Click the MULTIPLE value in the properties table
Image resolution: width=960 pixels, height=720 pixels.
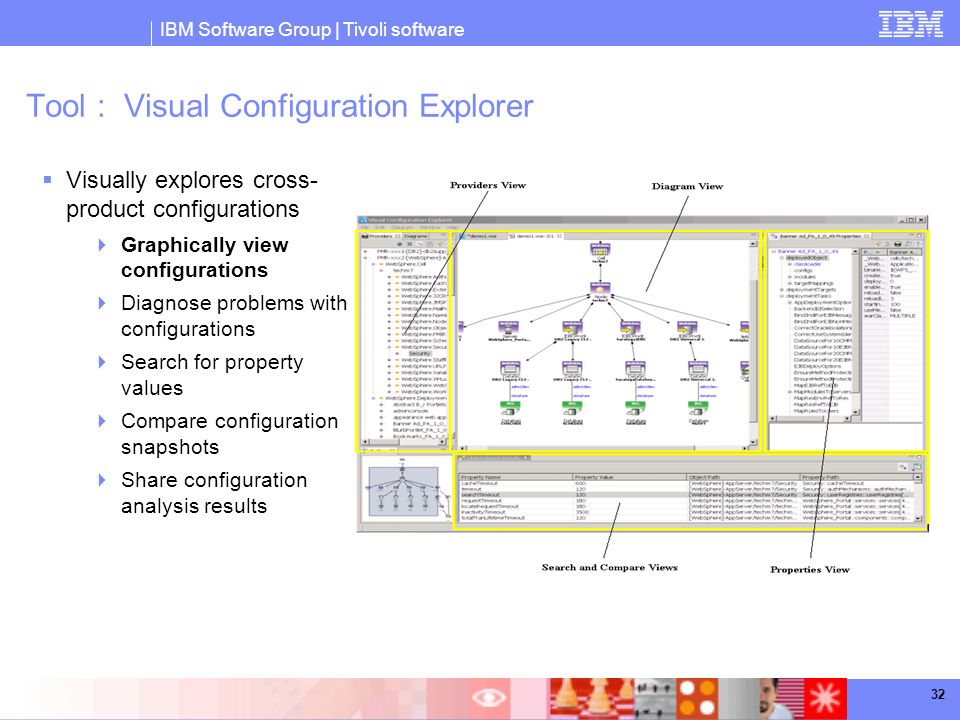(902, 315)
